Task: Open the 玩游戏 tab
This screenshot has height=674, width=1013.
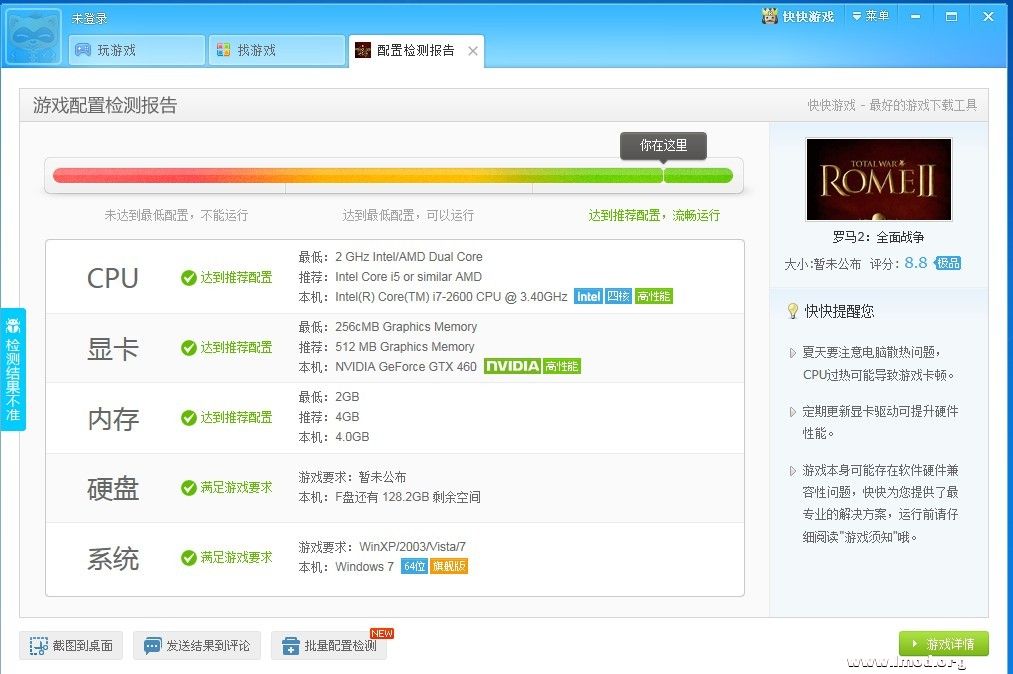Action: tap(136, 50)
